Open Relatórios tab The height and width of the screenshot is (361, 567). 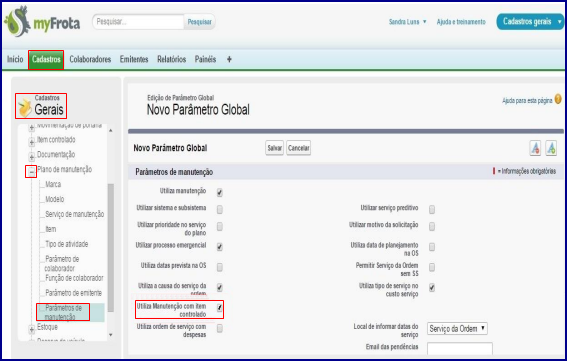(171, 59)
